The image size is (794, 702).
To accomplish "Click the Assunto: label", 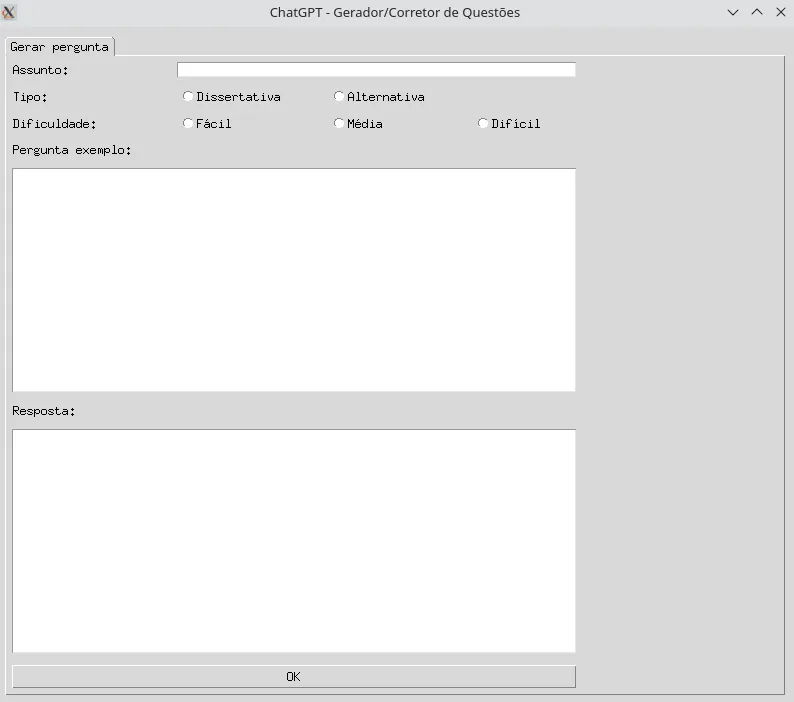I will pos(40,70).
